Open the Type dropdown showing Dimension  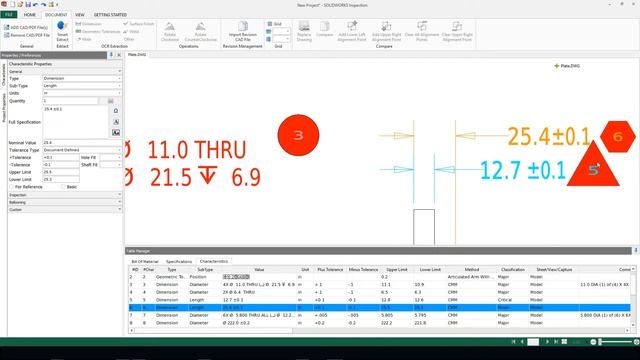pos(82,78)
